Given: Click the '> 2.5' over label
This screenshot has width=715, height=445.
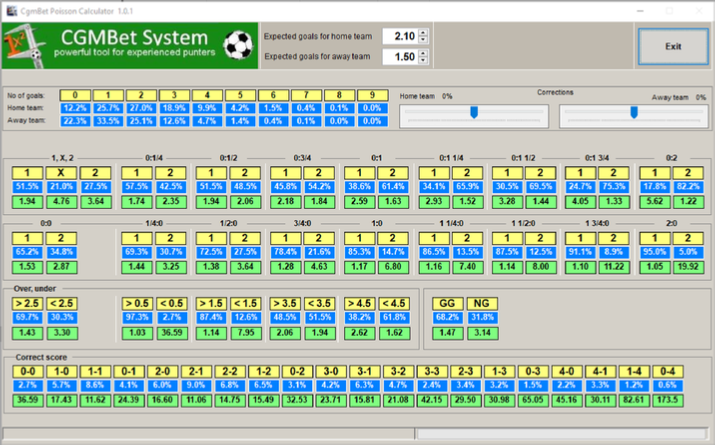Looking at the screenshot, I should tap(28, 303).
